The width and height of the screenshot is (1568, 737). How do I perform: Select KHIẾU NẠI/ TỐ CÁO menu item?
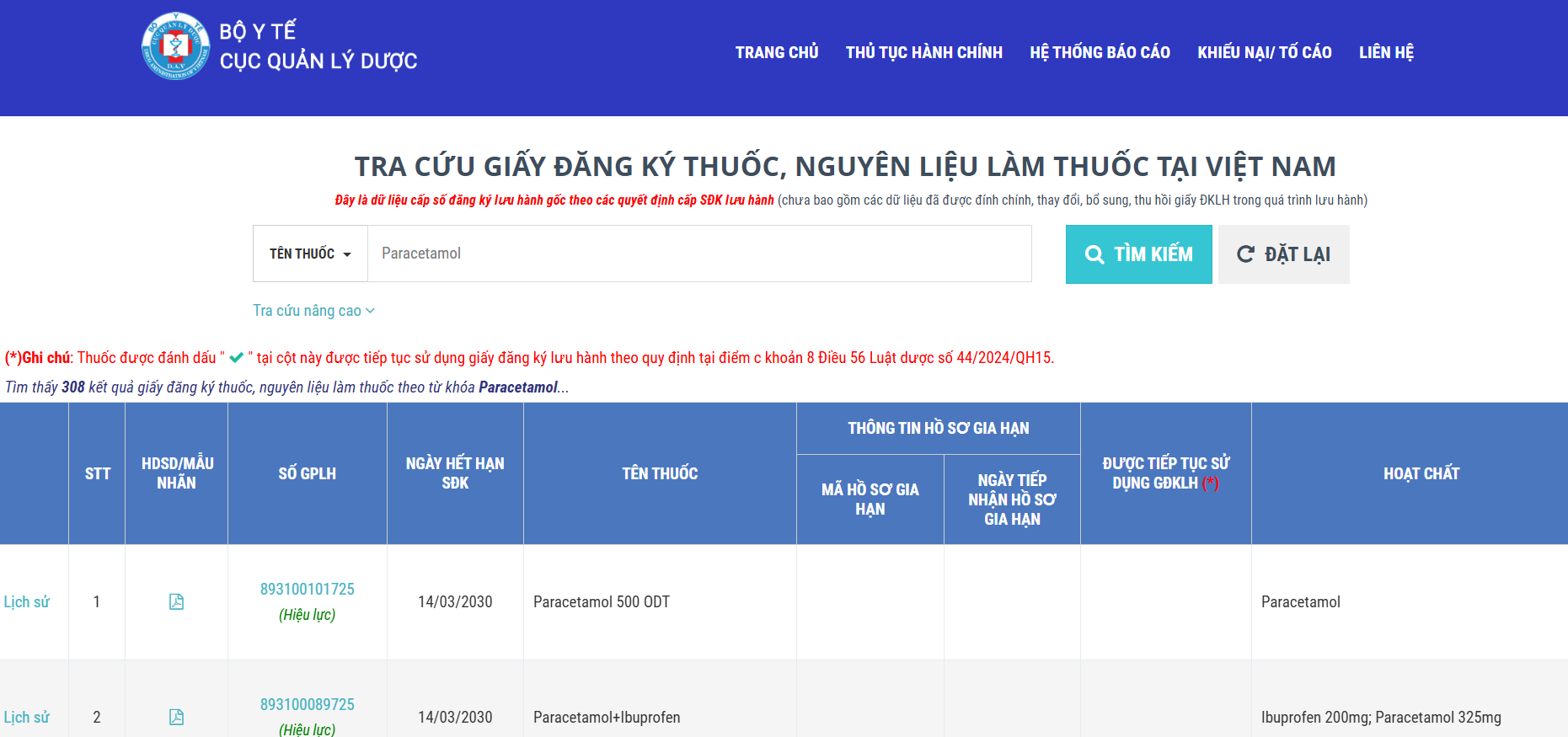coord(1264,52)
